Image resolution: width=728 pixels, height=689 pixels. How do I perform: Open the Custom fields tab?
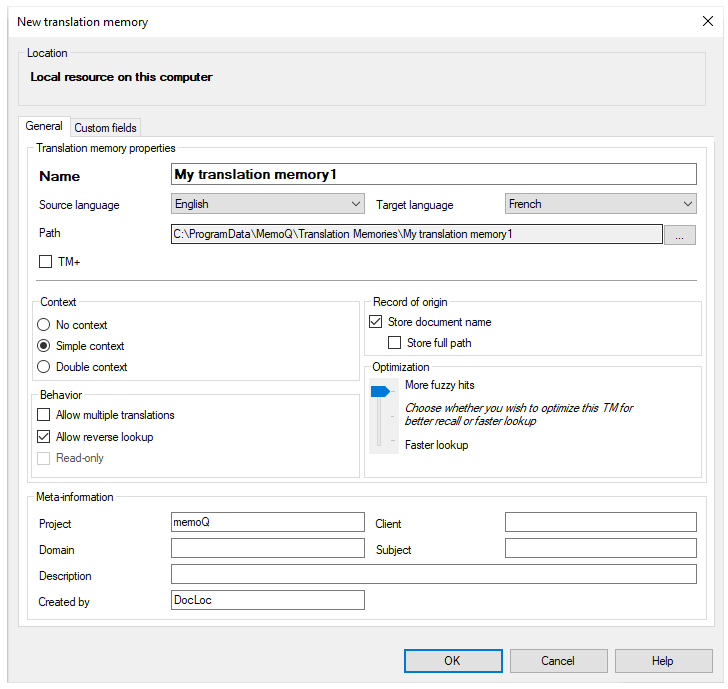click(105, 128)
